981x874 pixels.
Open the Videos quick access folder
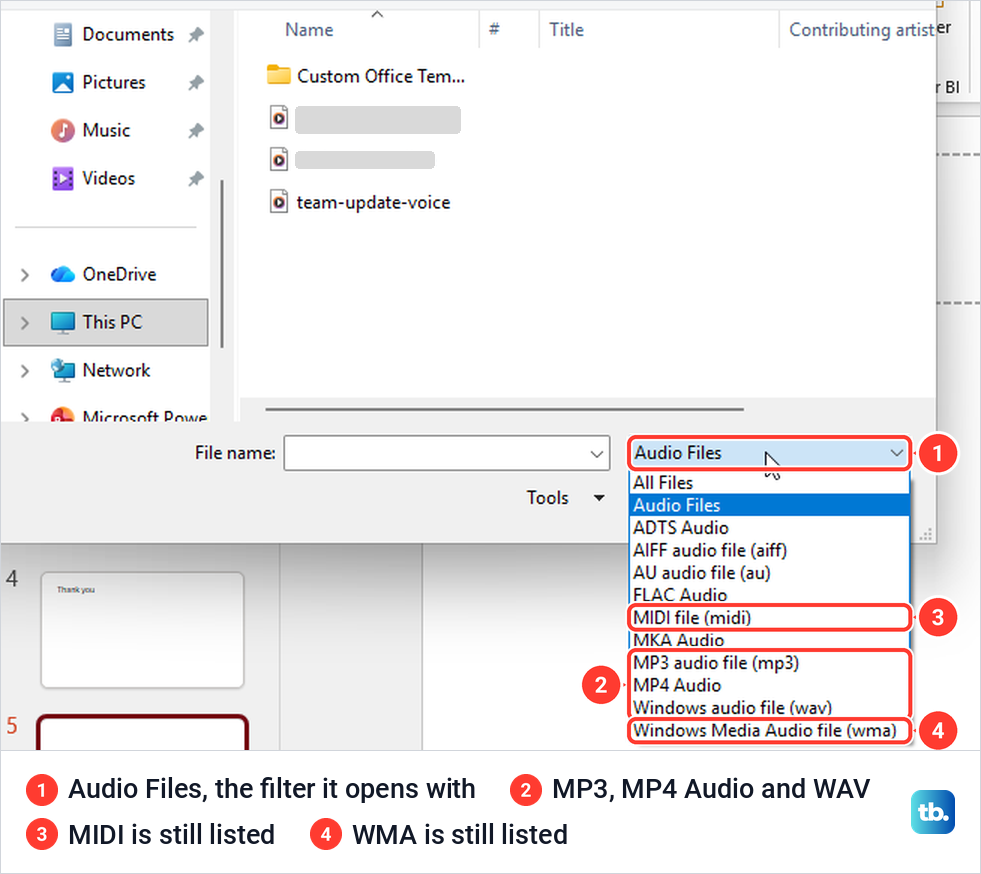point(108,179)
